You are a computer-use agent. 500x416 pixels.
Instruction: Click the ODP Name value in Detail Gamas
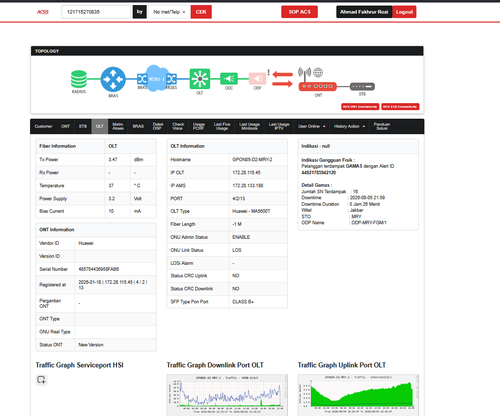click(369, 223)
